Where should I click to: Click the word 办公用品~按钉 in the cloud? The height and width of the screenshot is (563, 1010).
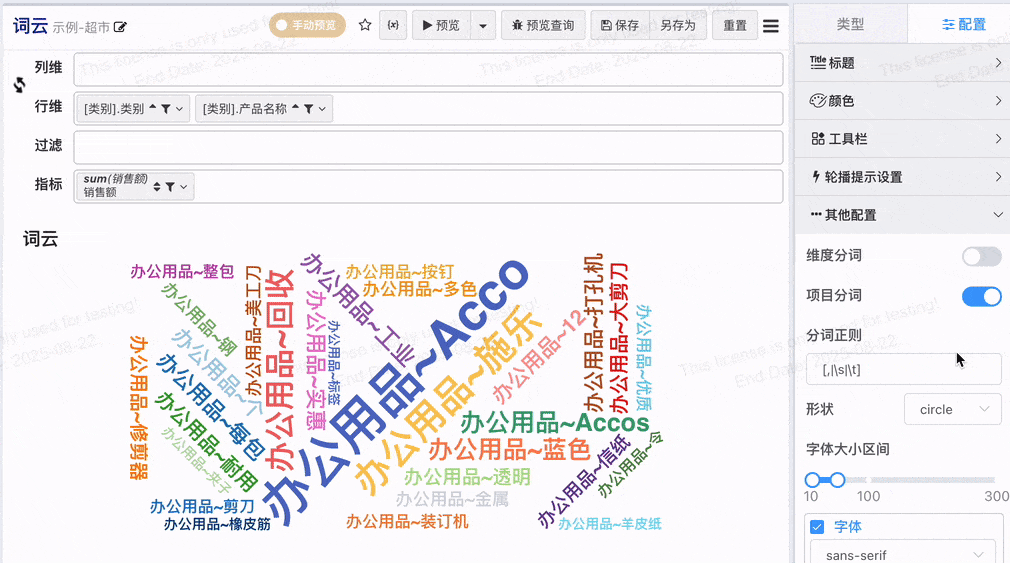[399, 271]
